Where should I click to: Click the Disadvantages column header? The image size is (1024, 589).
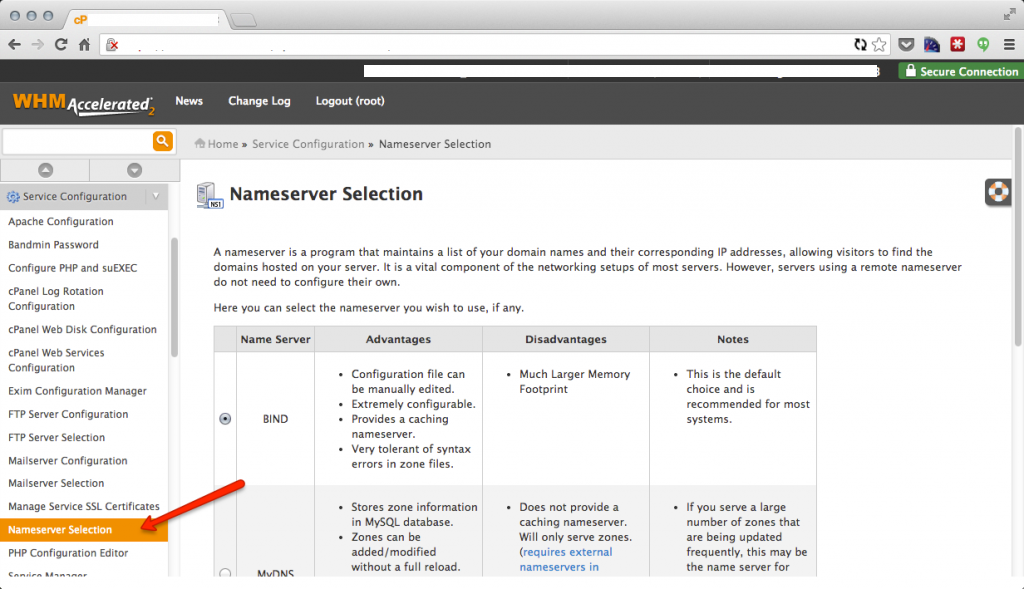point(566,339)
